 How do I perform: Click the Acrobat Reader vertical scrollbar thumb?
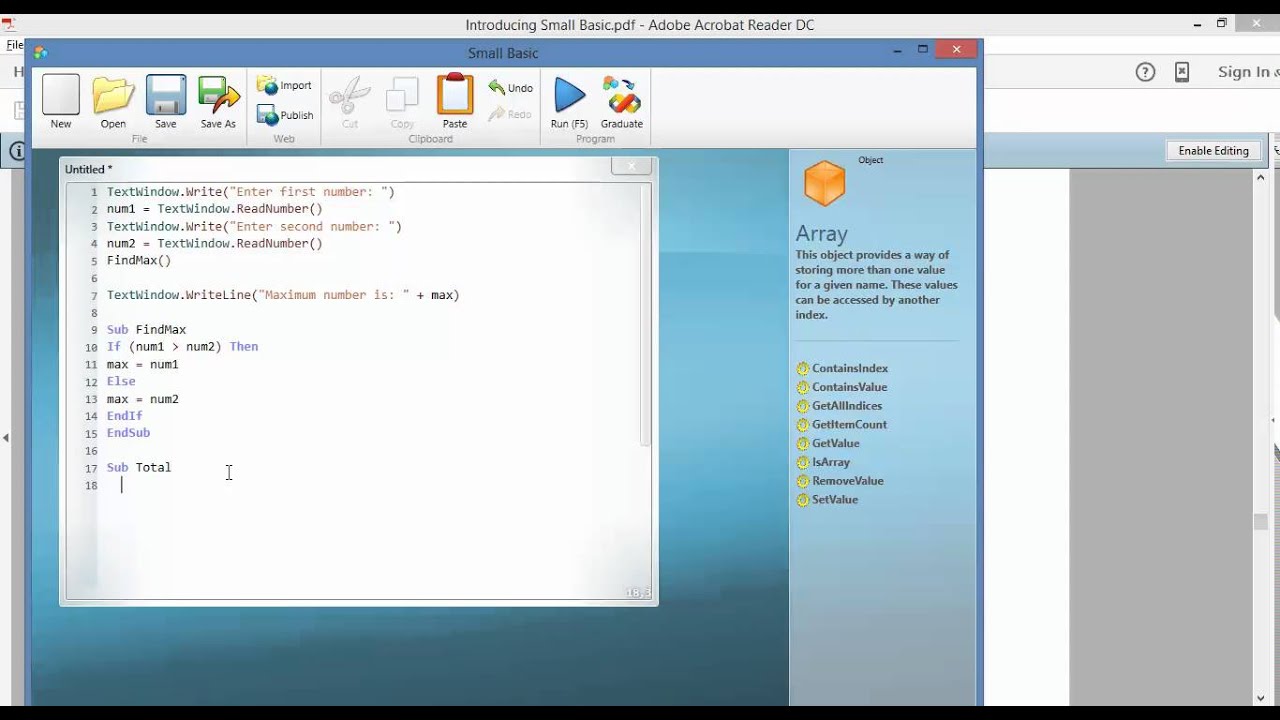[x=1261, y=521]
